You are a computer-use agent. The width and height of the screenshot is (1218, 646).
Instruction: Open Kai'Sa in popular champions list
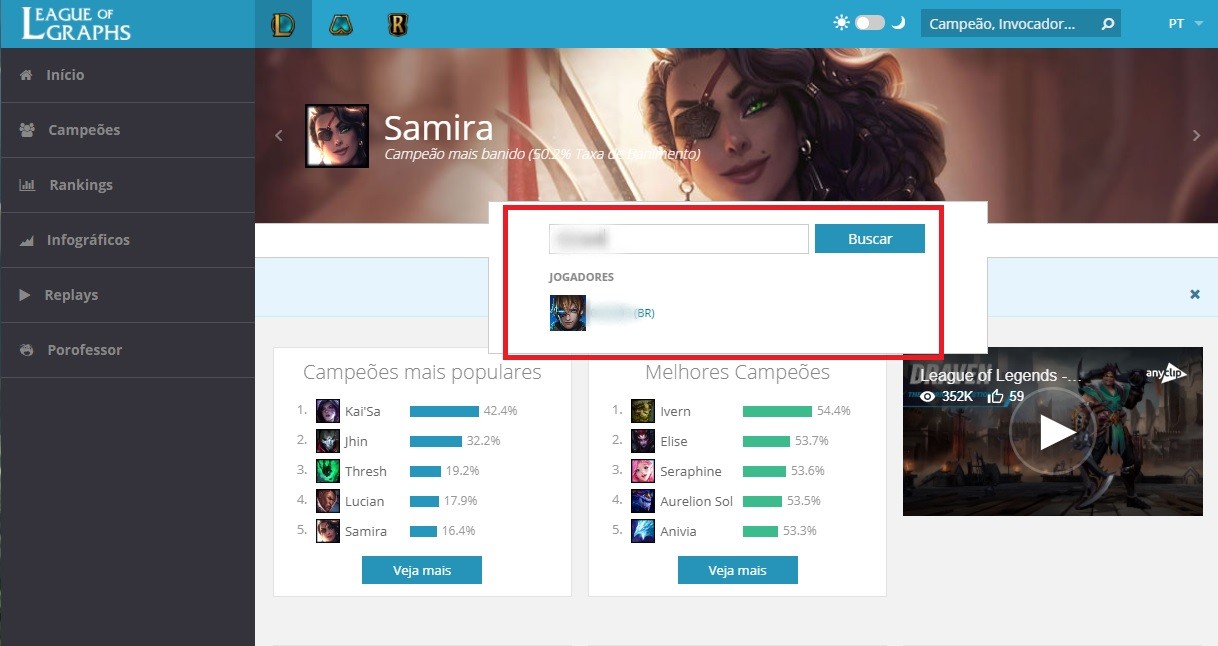(x=363, y=411)
